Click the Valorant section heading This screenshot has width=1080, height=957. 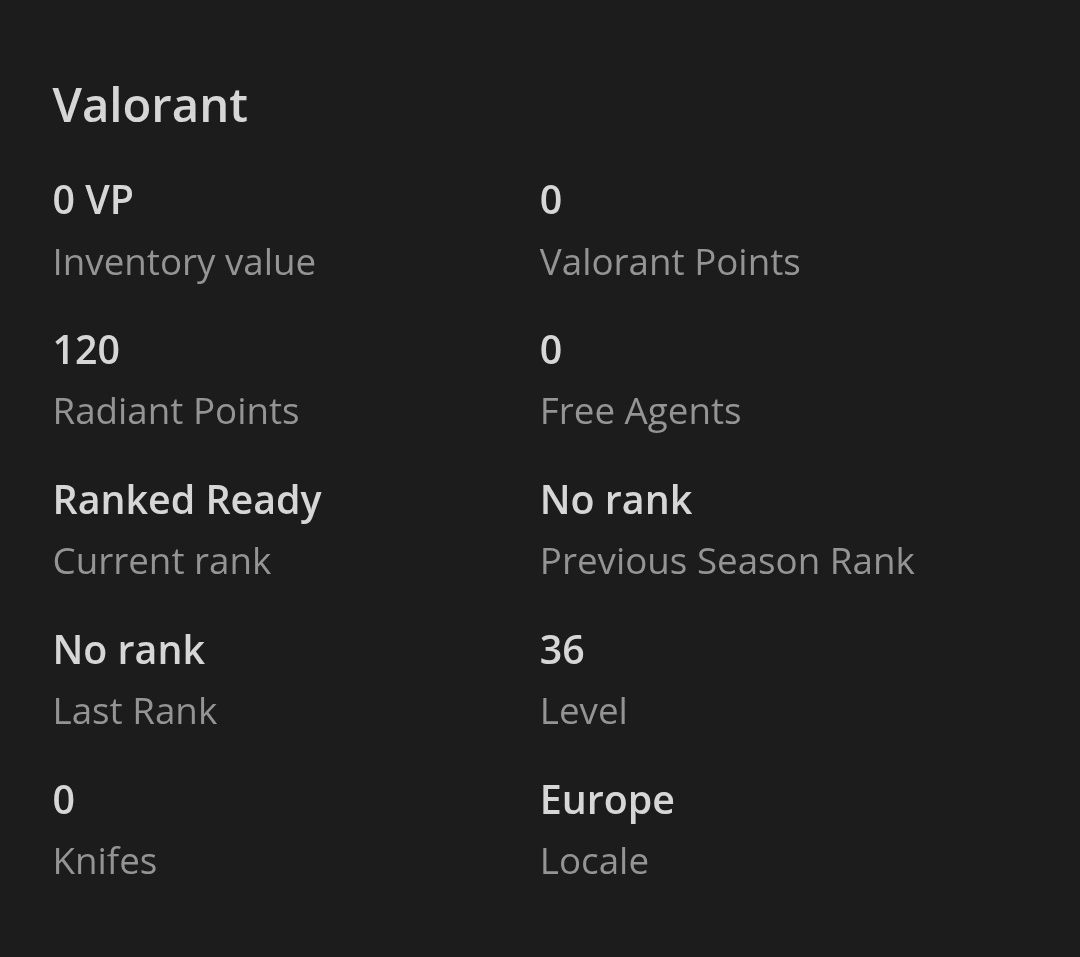coord(150,105)
